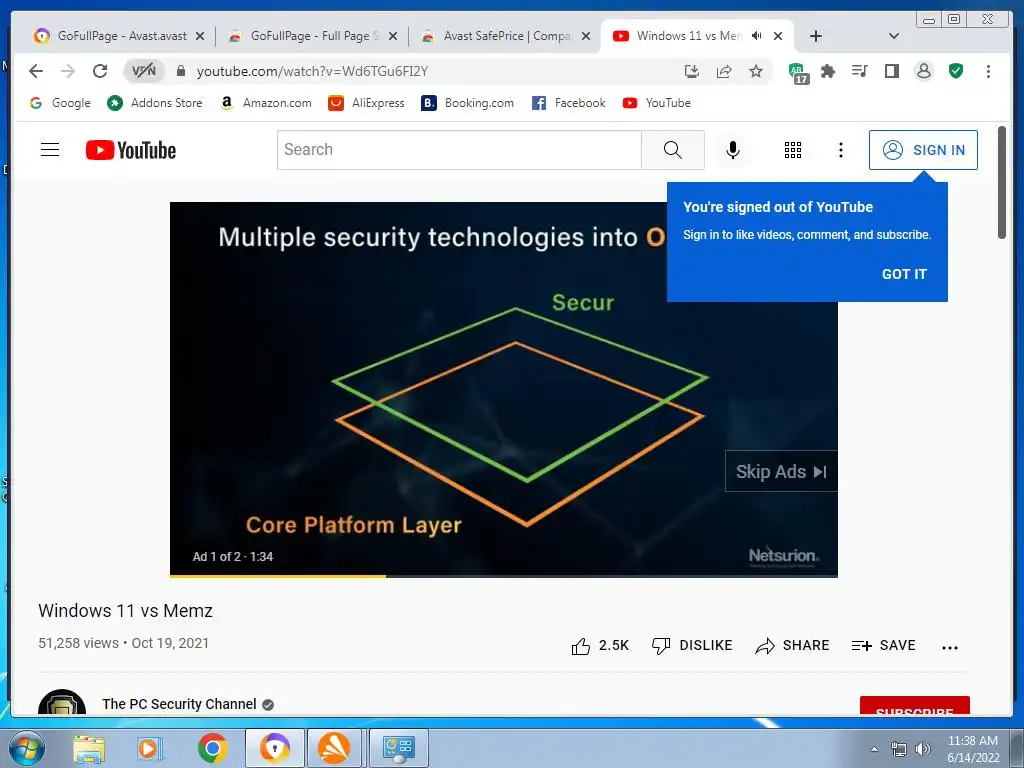The image size is (1024, 768).
Task: Open the Windows Start menu
Action: pyautogui.click(x=27, y=748)
